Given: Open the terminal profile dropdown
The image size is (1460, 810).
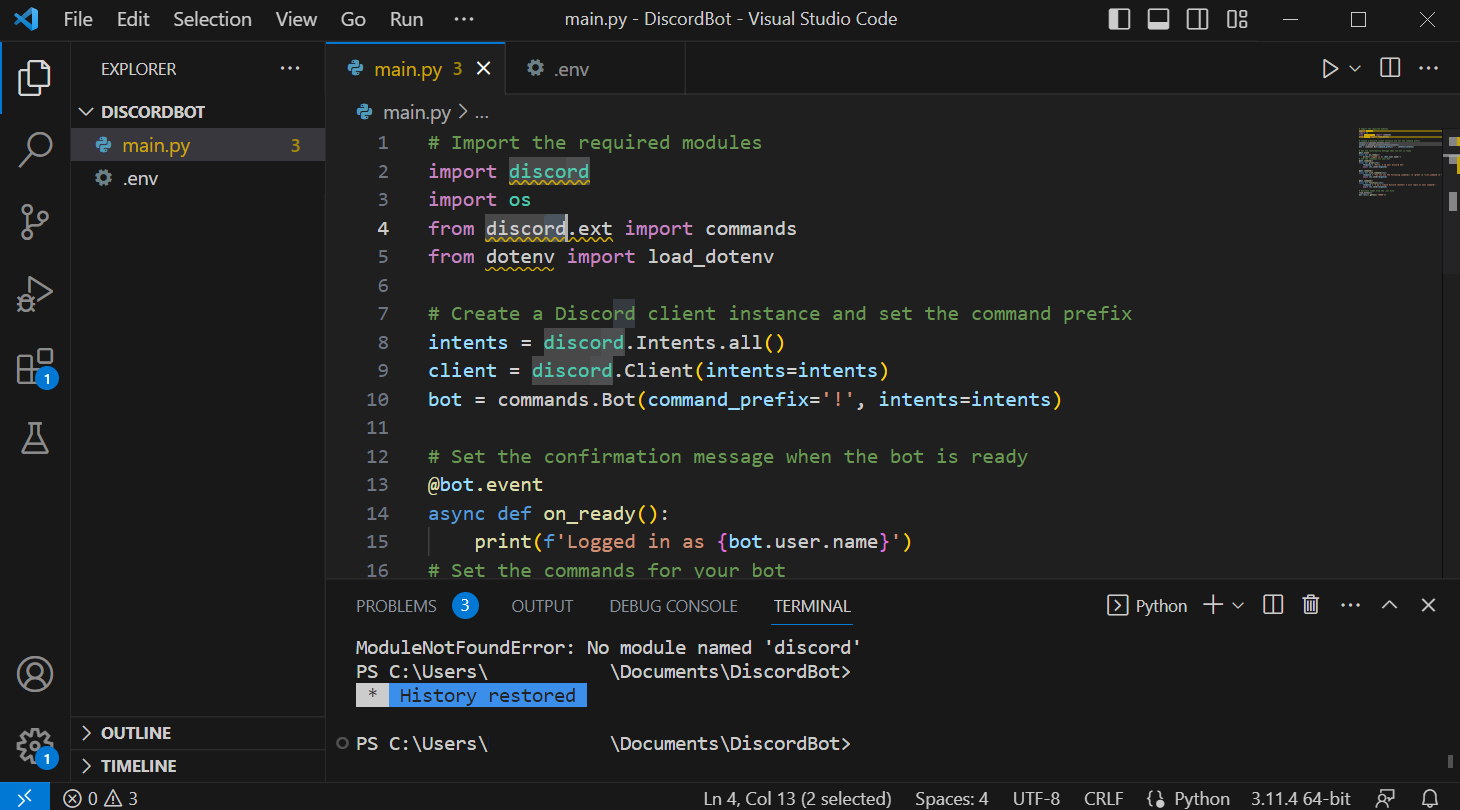Looking at the screenshot, I should click(1238, 605).
